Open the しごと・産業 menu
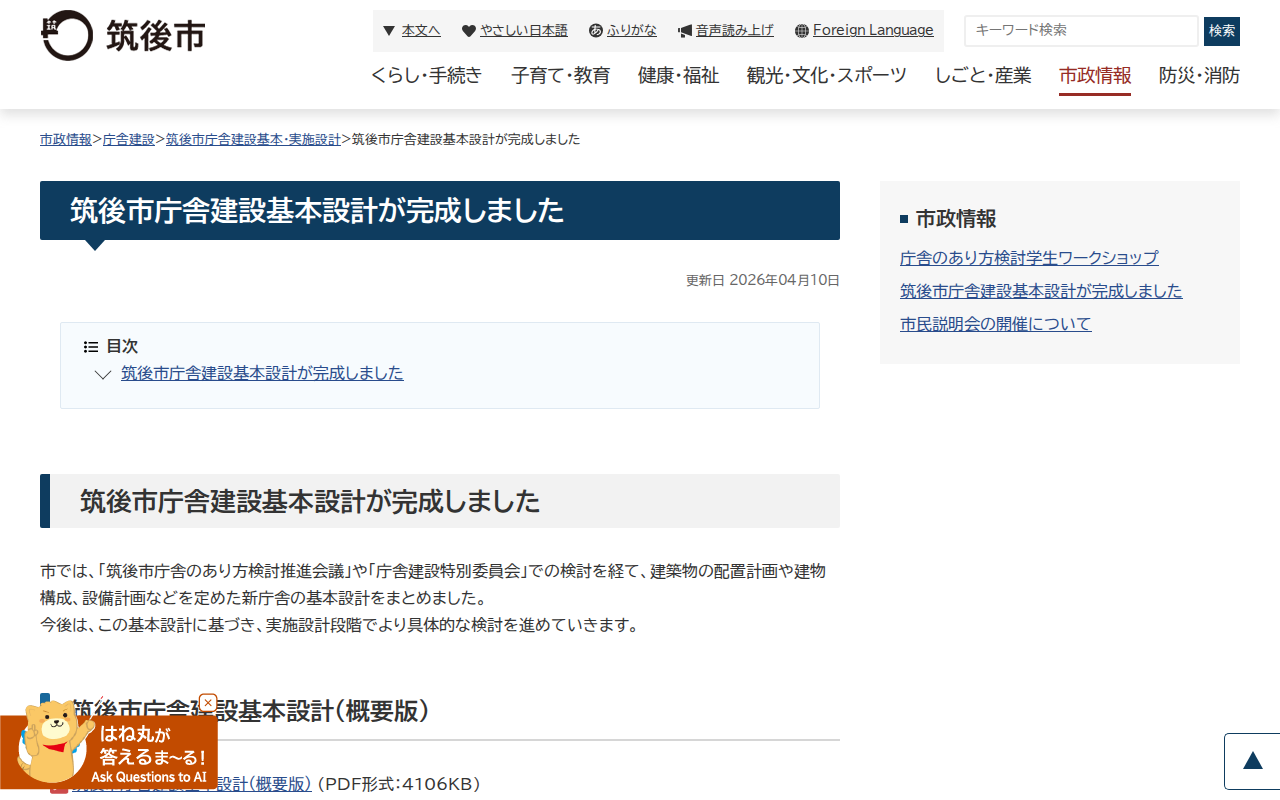 point(983,75)
